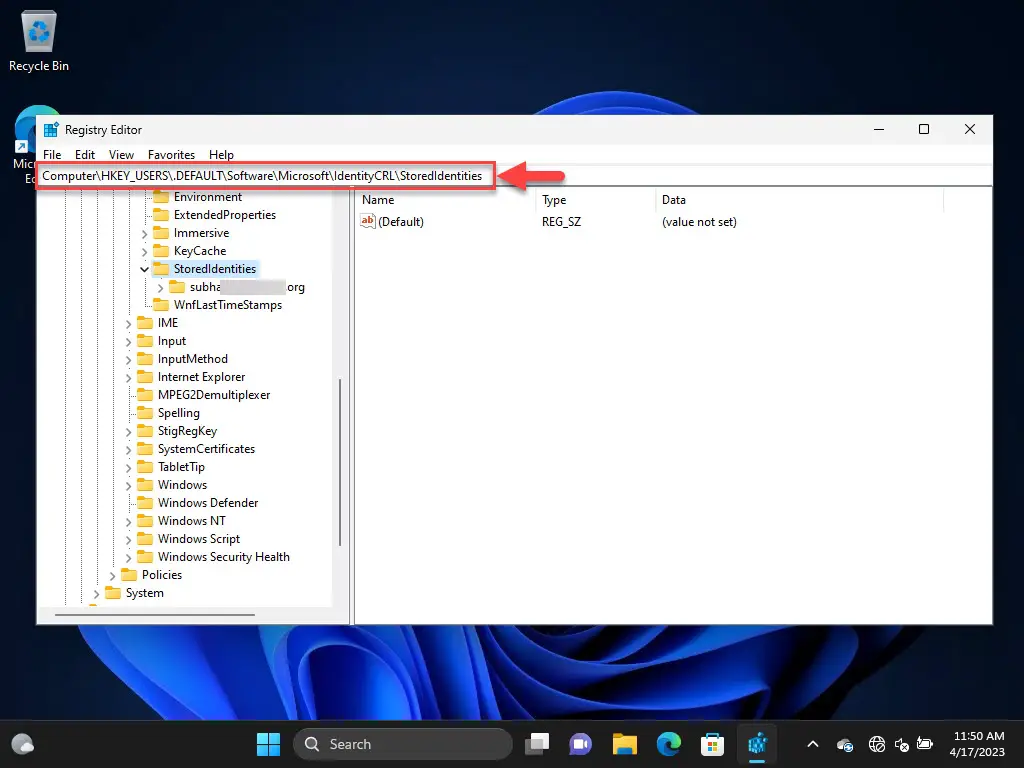Click the Registry Editor title bar icon
This screenshot has height=768, width=1024.
(x=51, y=129)
